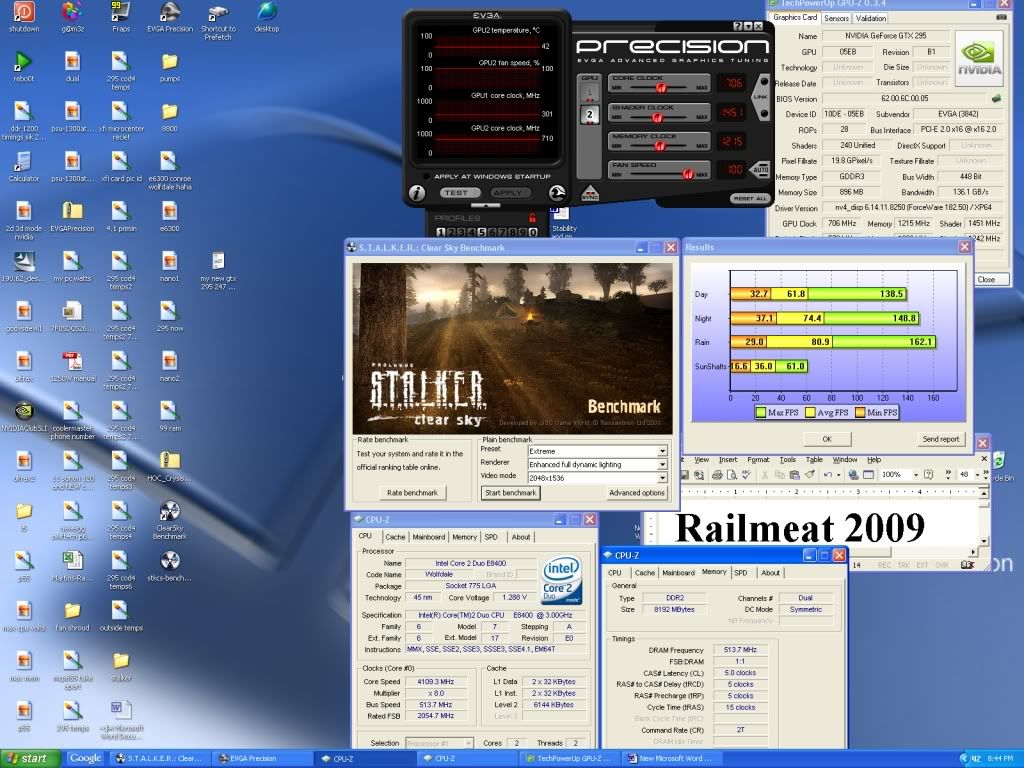This screenshot has width=1024, height=768.
Task: Click OK in the Results window
Action: [827, 439]
